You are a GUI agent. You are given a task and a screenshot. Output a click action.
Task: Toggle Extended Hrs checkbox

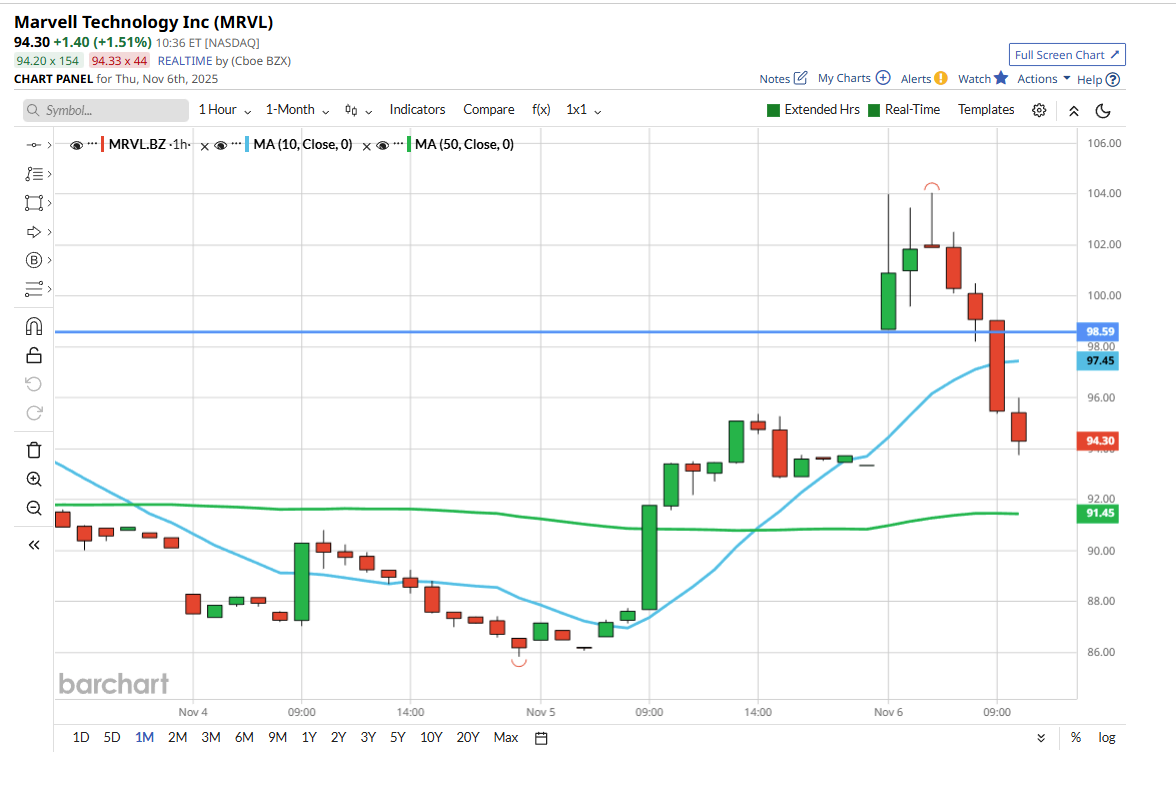[774, 110]
